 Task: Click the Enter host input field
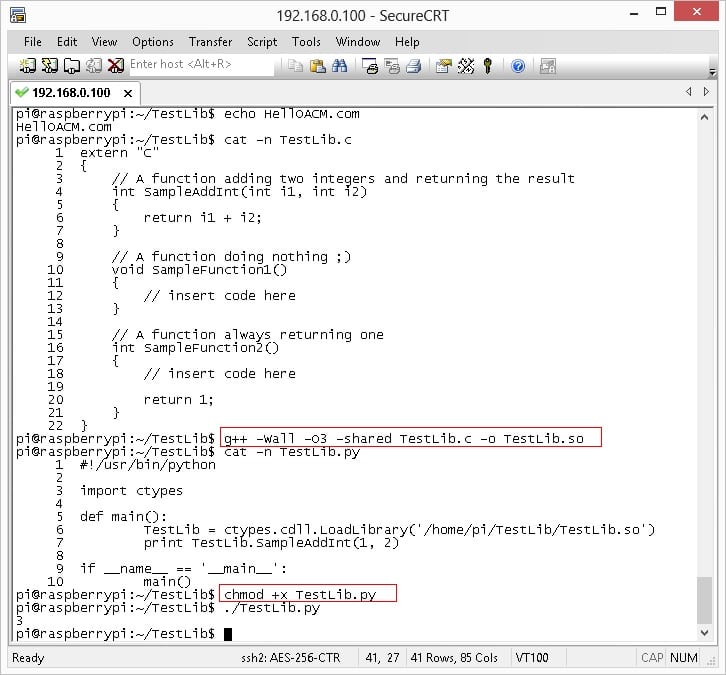pyautogui.click(x=201, y=64)
